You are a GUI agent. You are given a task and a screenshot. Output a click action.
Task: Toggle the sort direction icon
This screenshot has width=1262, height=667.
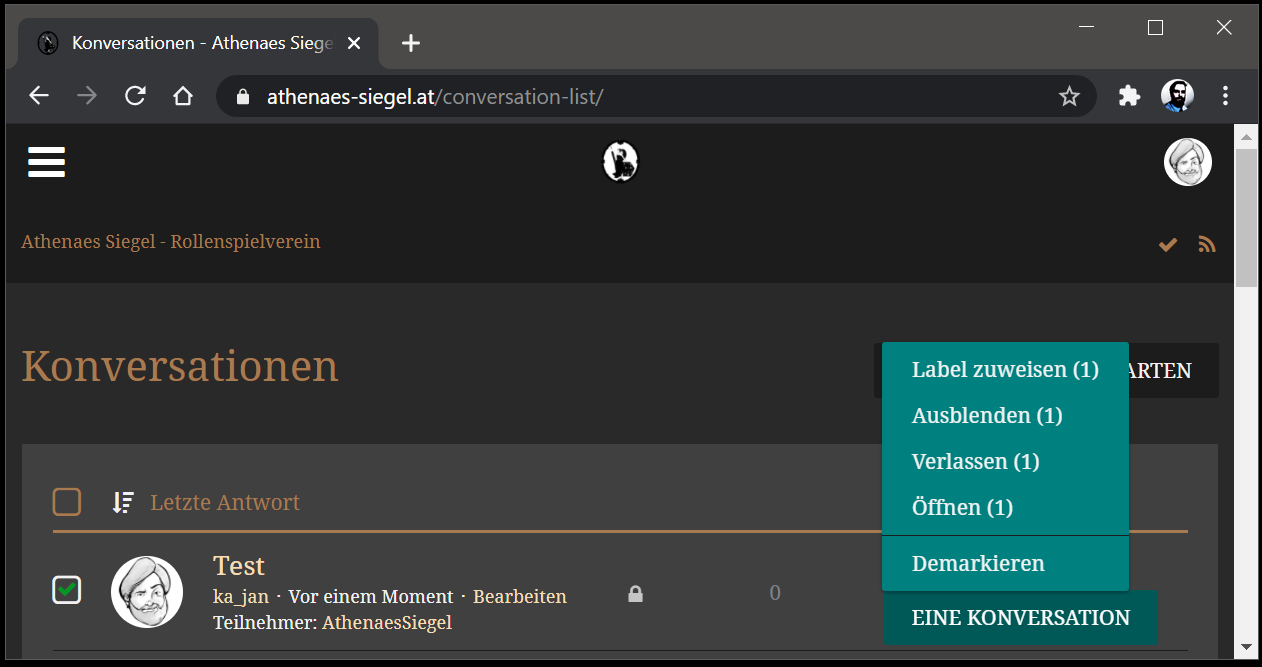(x=122, y=502)
